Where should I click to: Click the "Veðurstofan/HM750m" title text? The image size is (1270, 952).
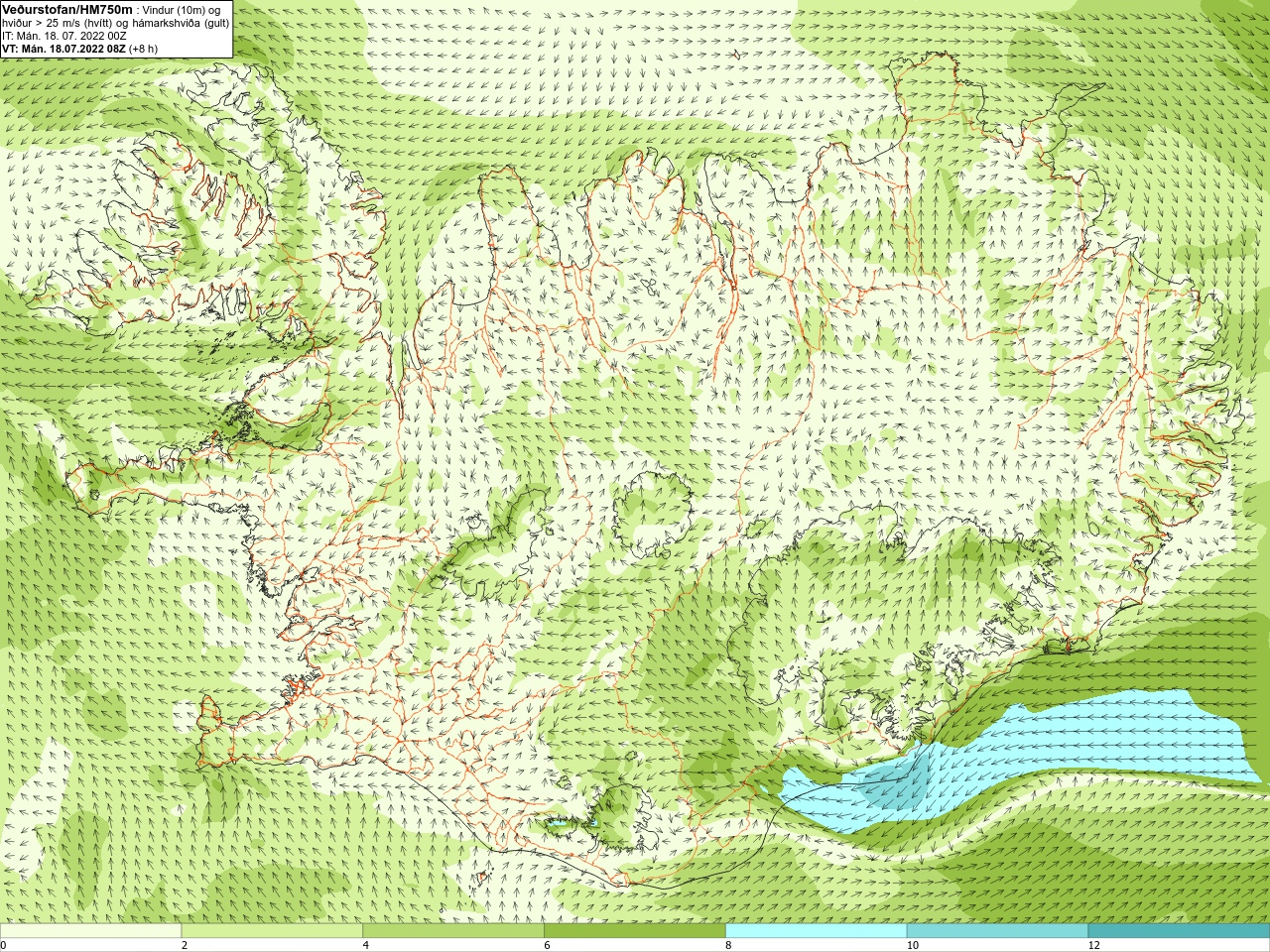click(x=67, y=9)
